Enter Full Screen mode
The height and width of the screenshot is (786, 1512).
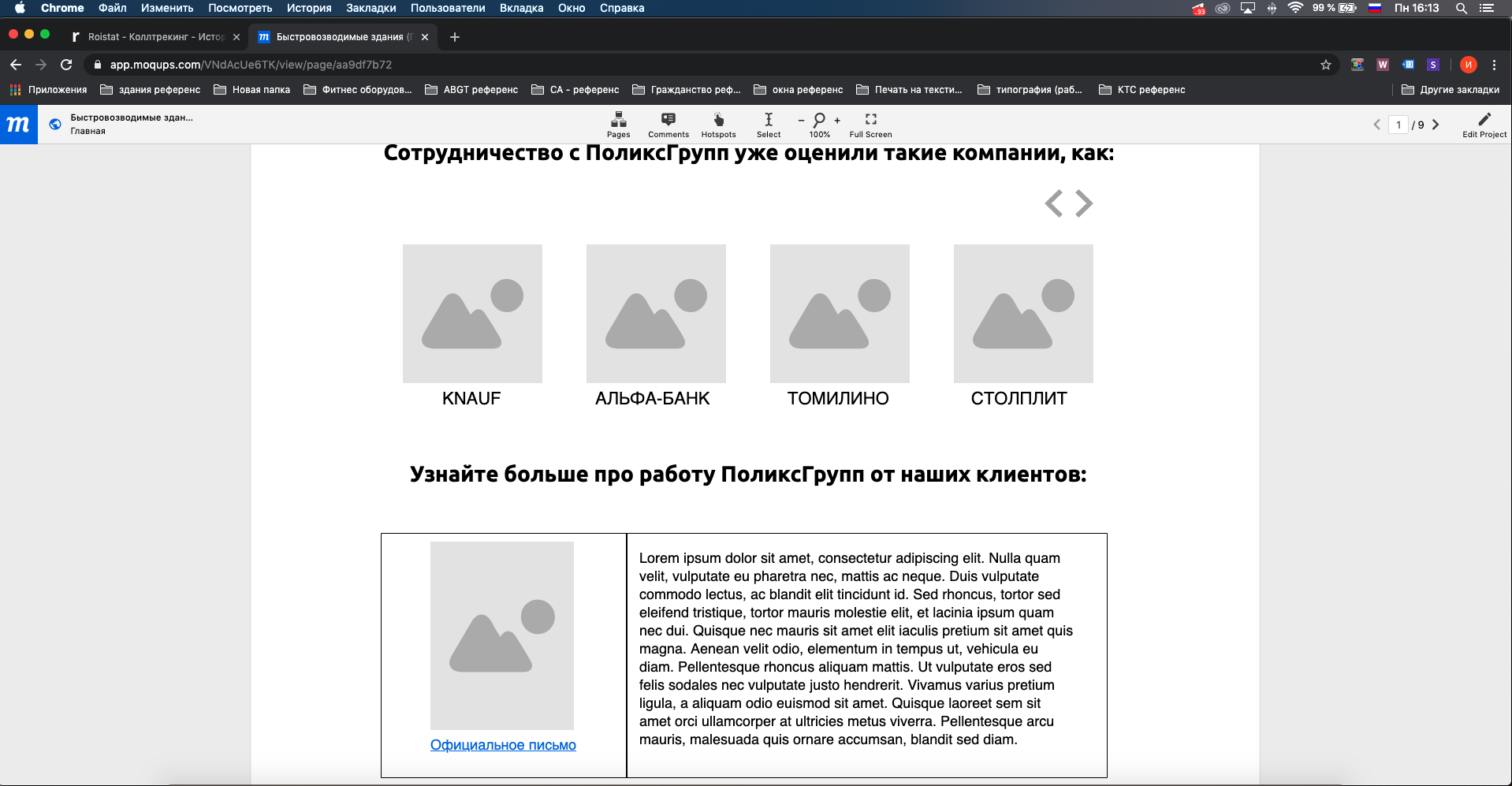(870, 125)
